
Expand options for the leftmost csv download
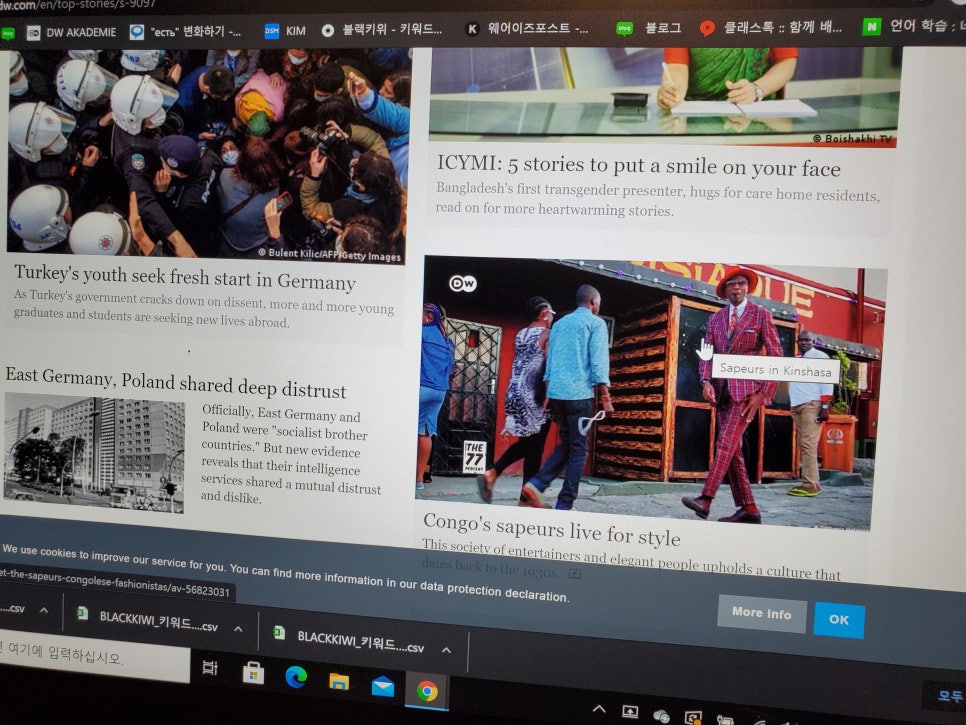point(44,610)
